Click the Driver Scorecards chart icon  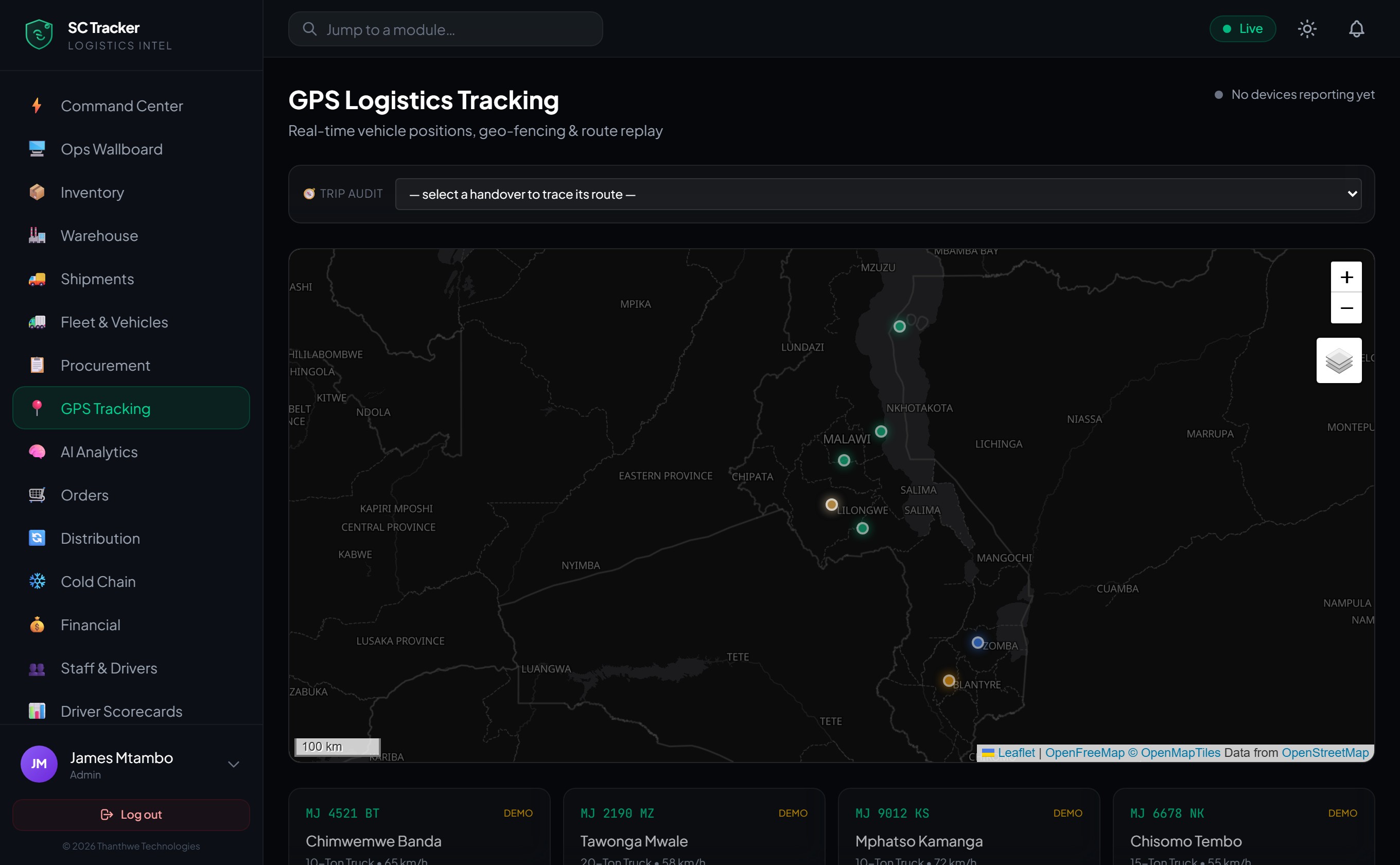pyautogui.click(x=37, y=711)
